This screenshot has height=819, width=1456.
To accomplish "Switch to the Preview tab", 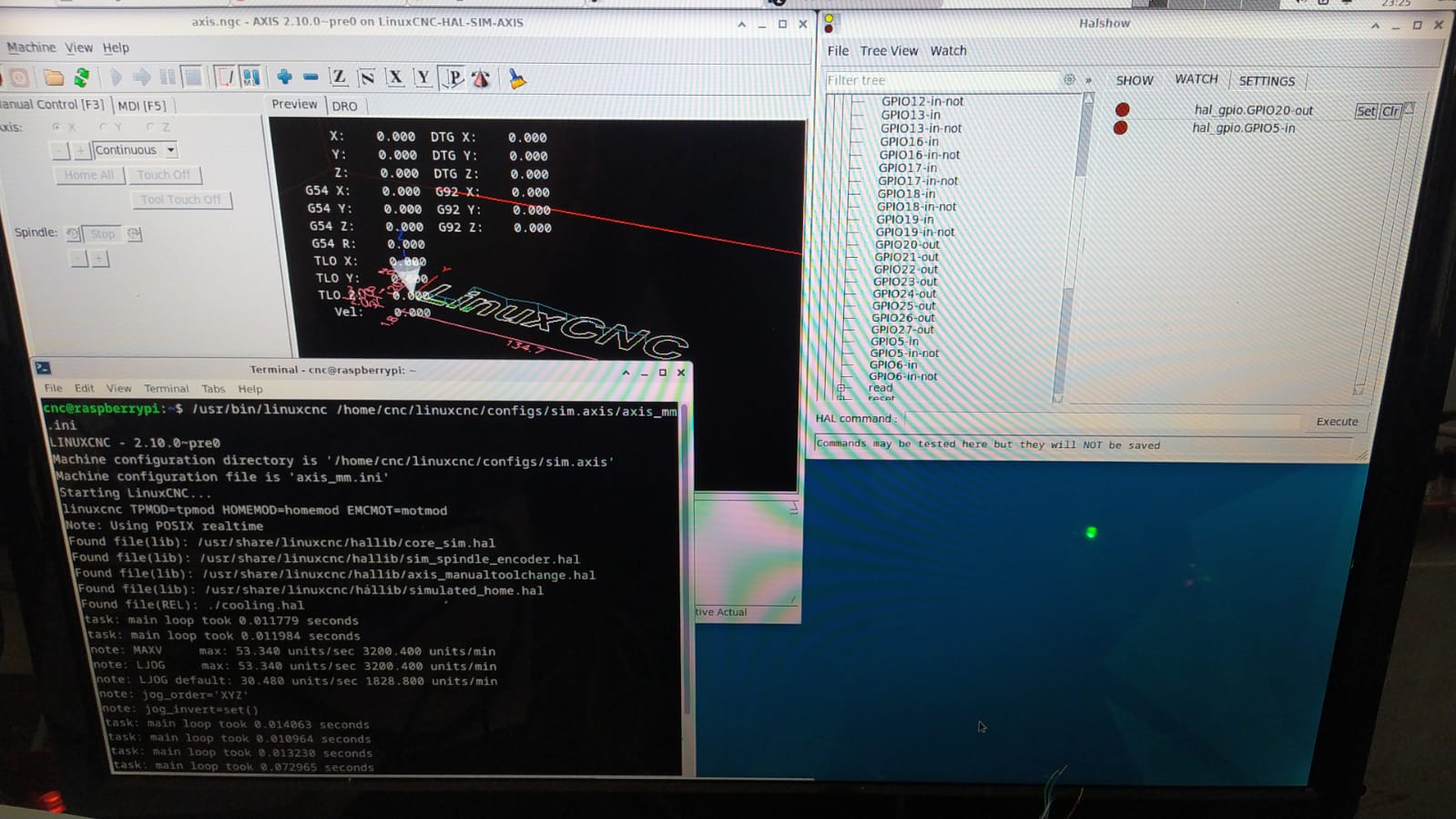I will [x=294, y=105].
